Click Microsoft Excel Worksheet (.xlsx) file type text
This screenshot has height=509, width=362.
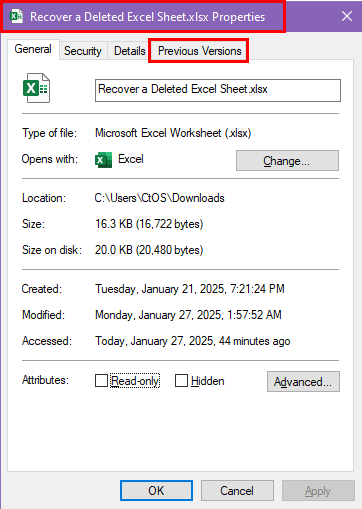tap(173, 133)
